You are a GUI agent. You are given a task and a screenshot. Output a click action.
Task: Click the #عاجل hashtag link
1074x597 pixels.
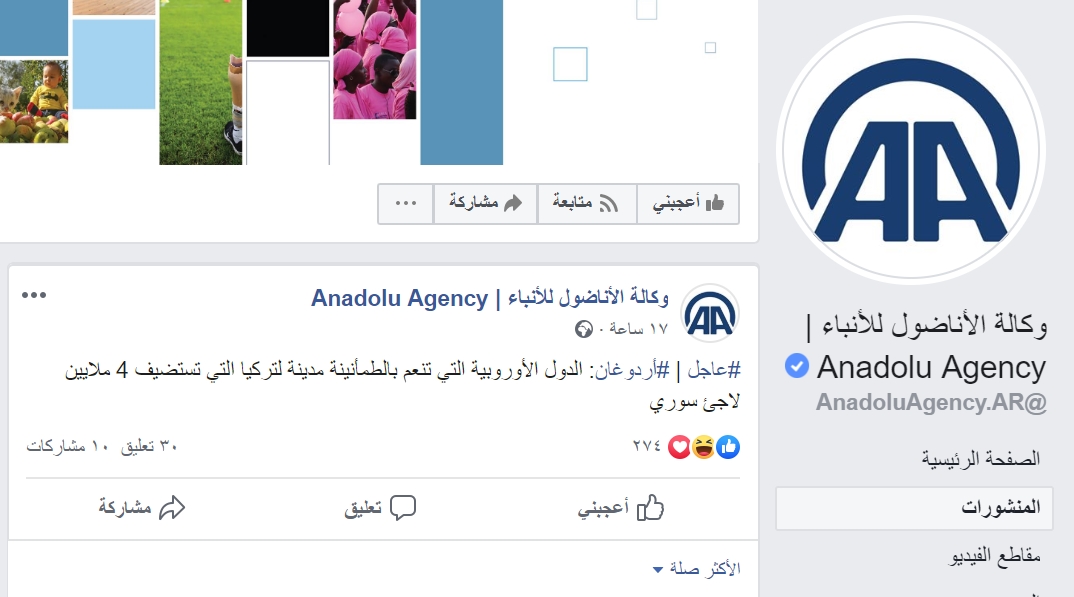[x=714, y=370]
